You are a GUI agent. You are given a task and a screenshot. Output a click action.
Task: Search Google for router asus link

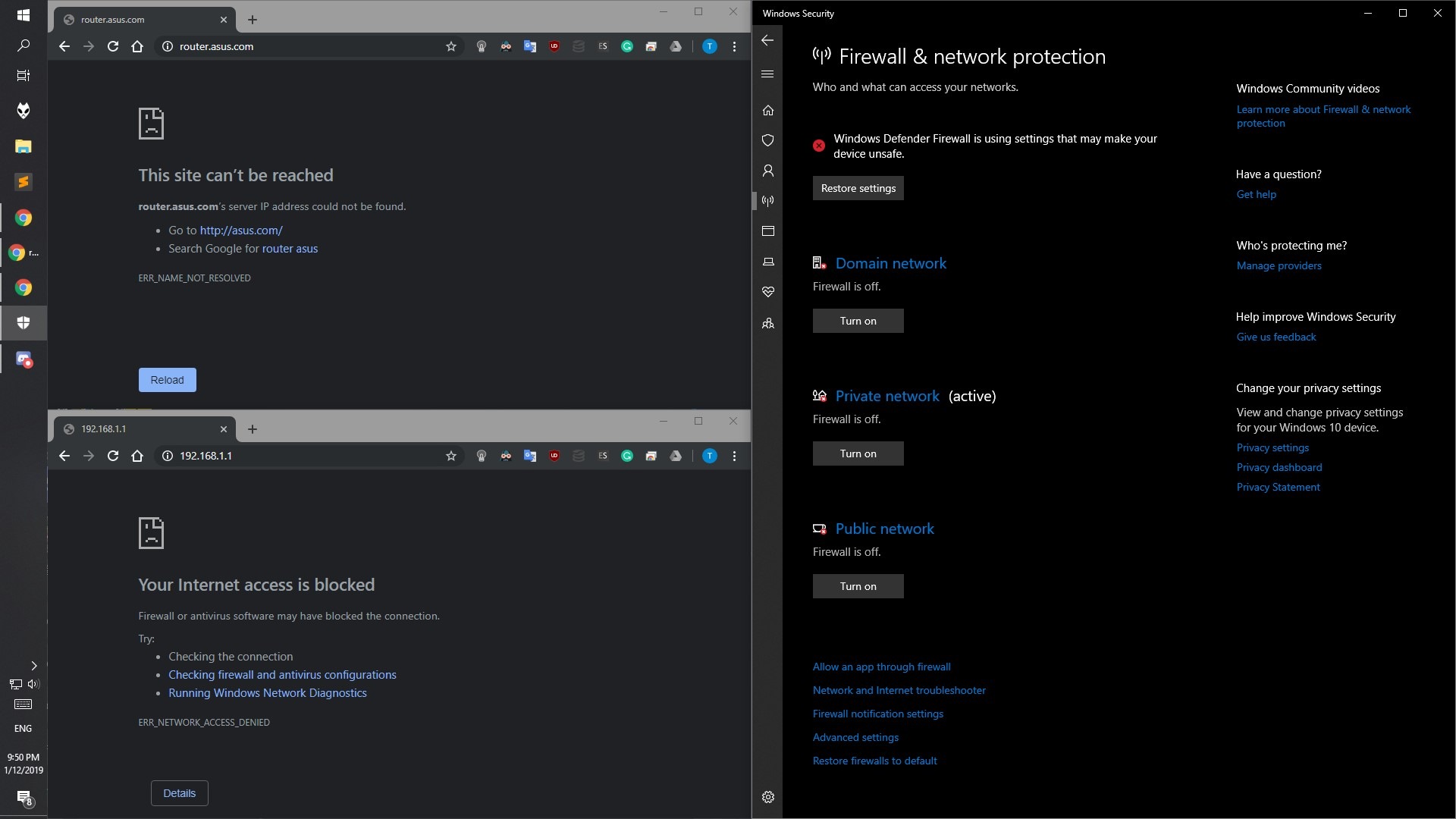point(290,249)
